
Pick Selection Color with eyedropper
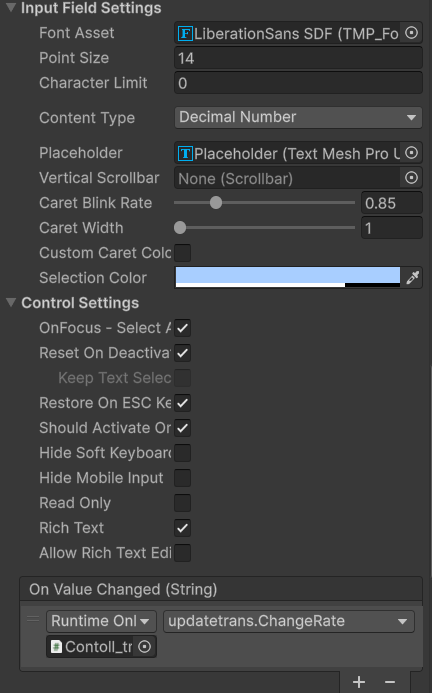point(413,278)
